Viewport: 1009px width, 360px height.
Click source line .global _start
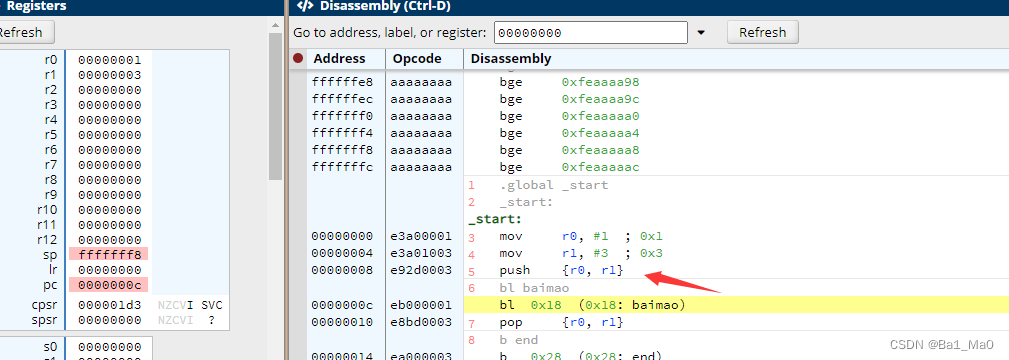pos(553,185)
